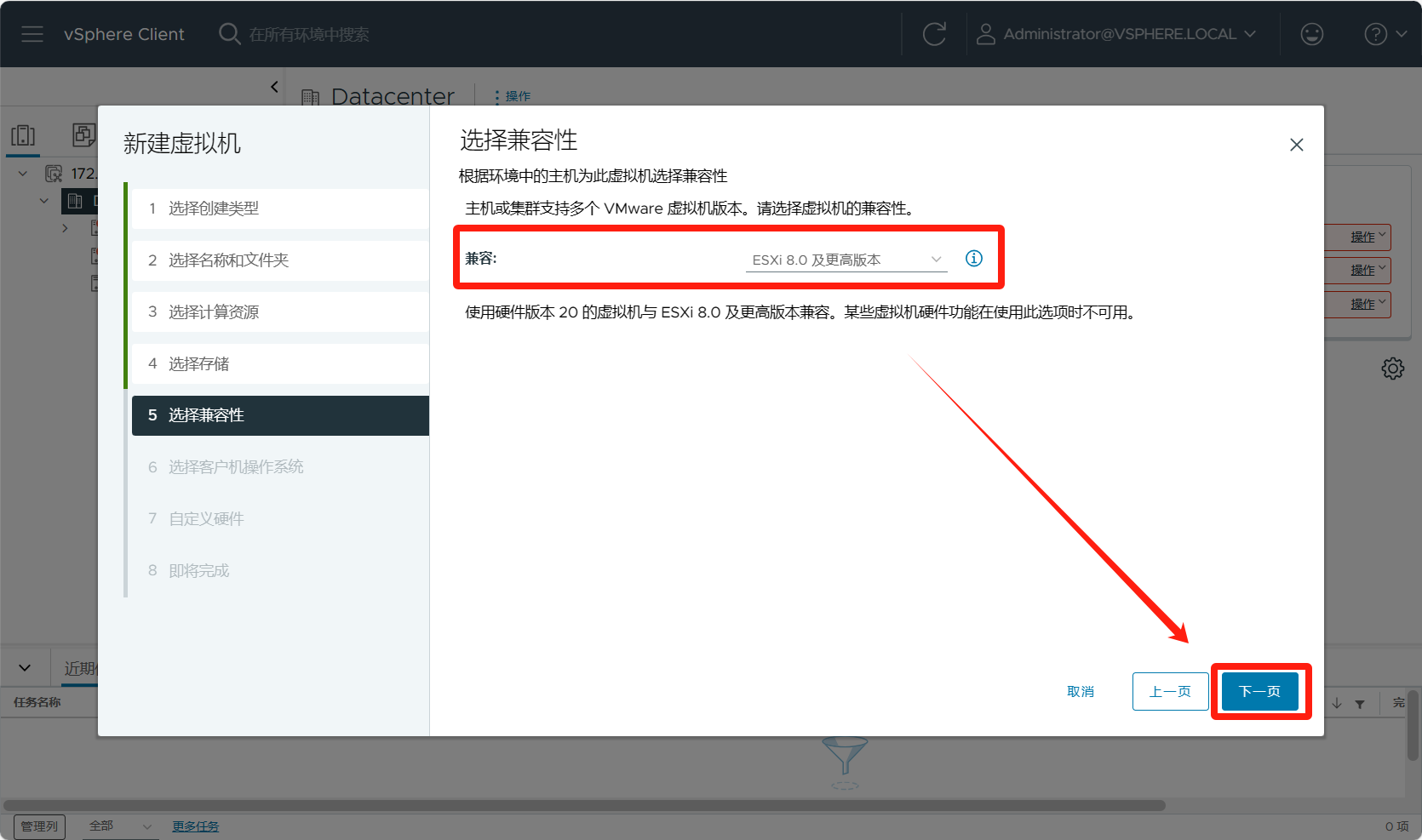Open the hamburger navigation menu
The width and height of the screenshot is (1422, 840).
point(32,34)
